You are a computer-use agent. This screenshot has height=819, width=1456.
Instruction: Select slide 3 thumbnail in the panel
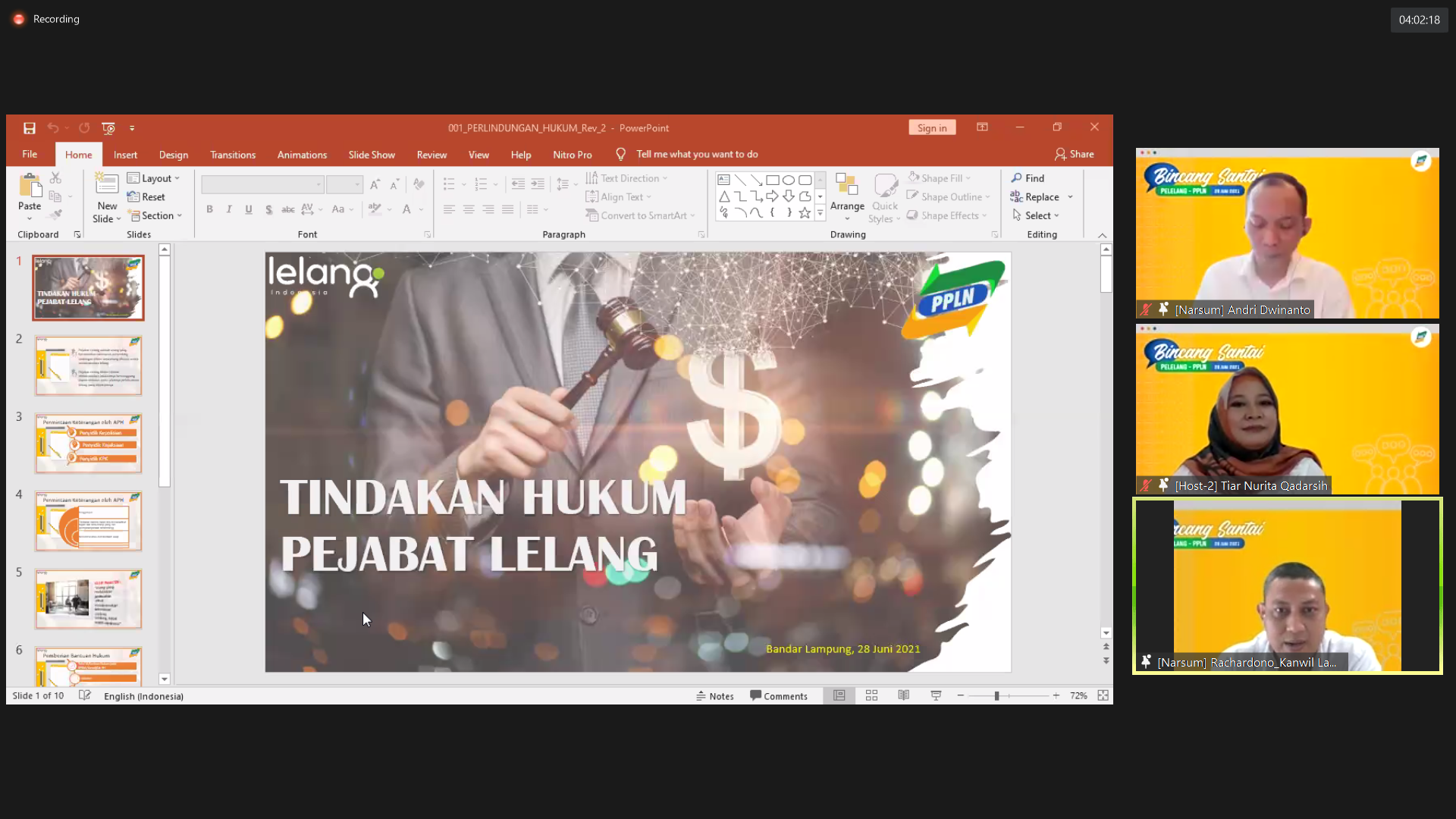pos(88,444)
